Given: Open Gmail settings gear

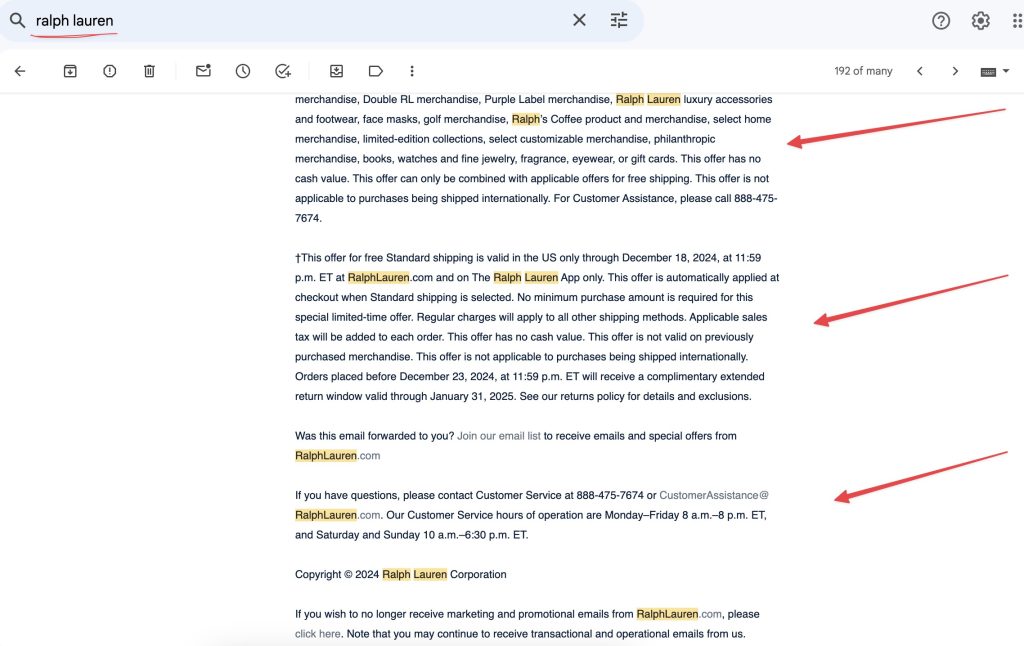Looking at the screenshot, I should 981,20.
